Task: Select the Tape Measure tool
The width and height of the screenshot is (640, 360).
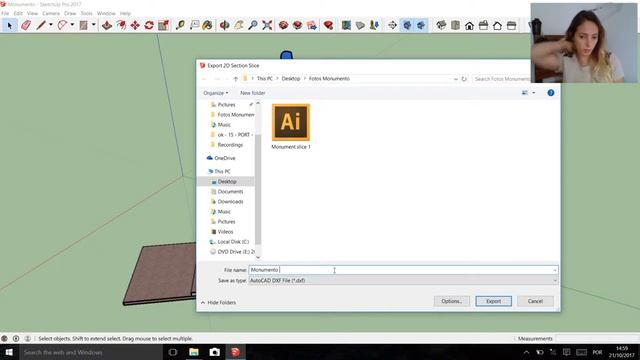Action: point(180,26)
